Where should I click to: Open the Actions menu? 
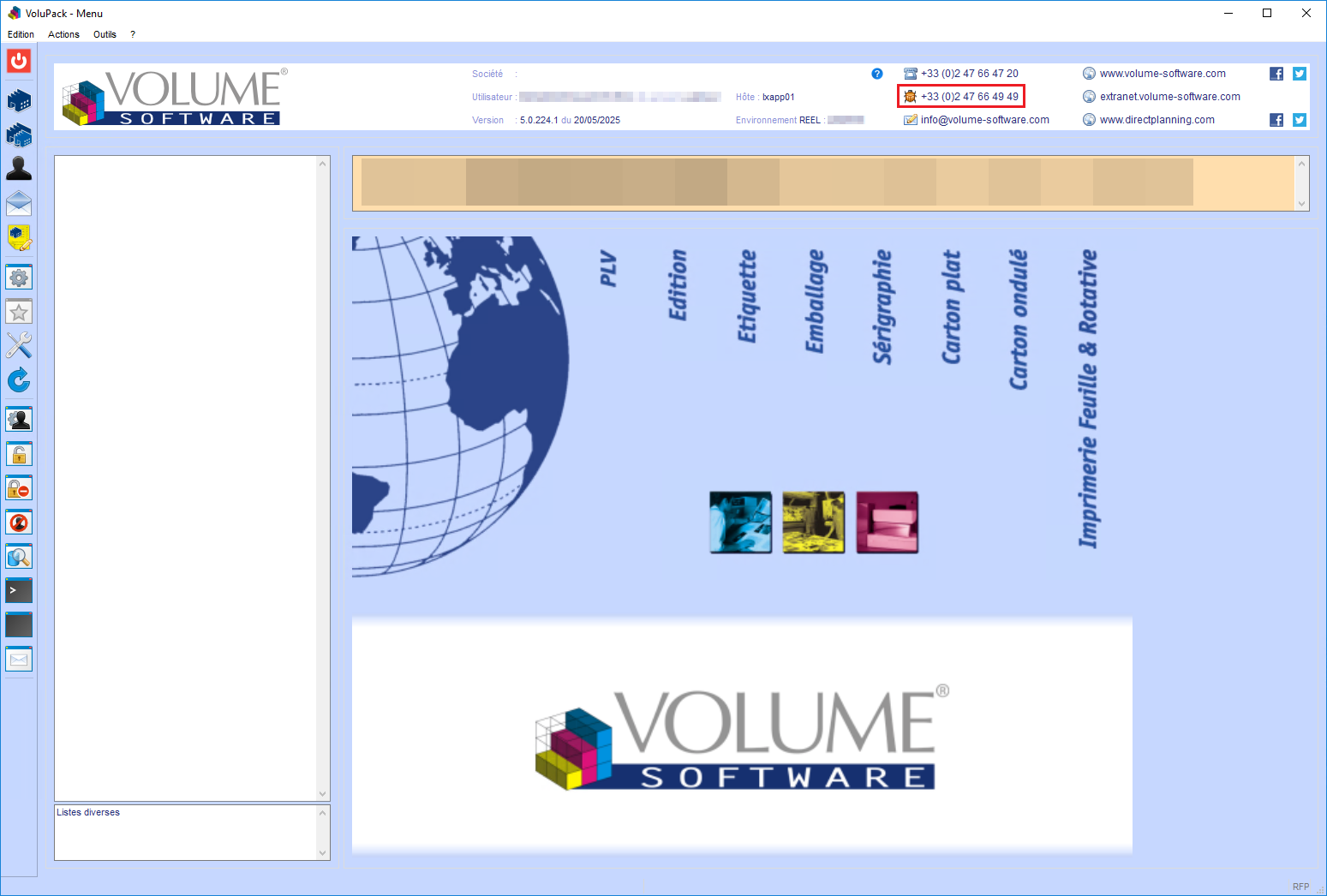point(63,34)
